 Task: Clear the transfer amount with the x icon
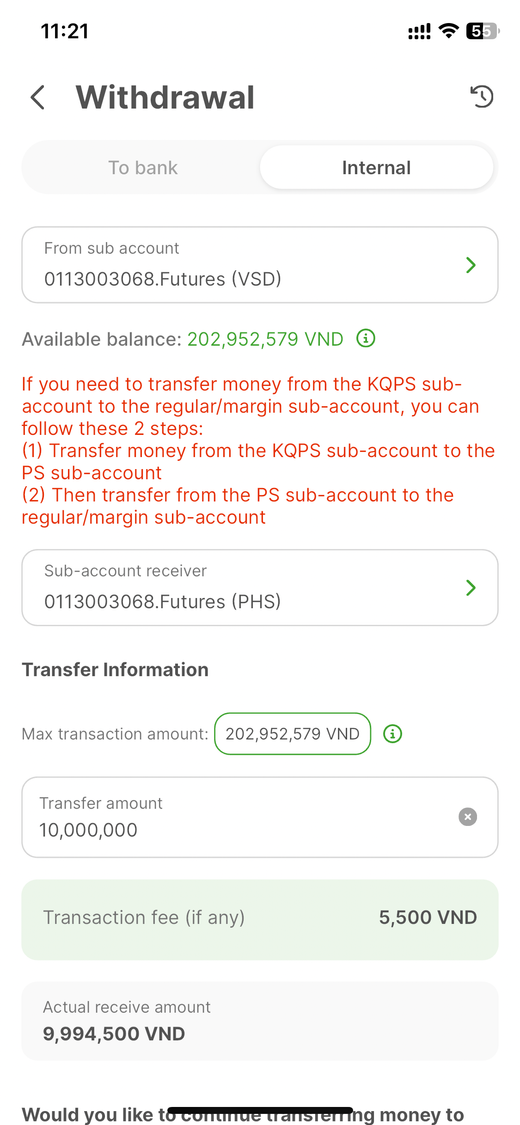(468, 816)
